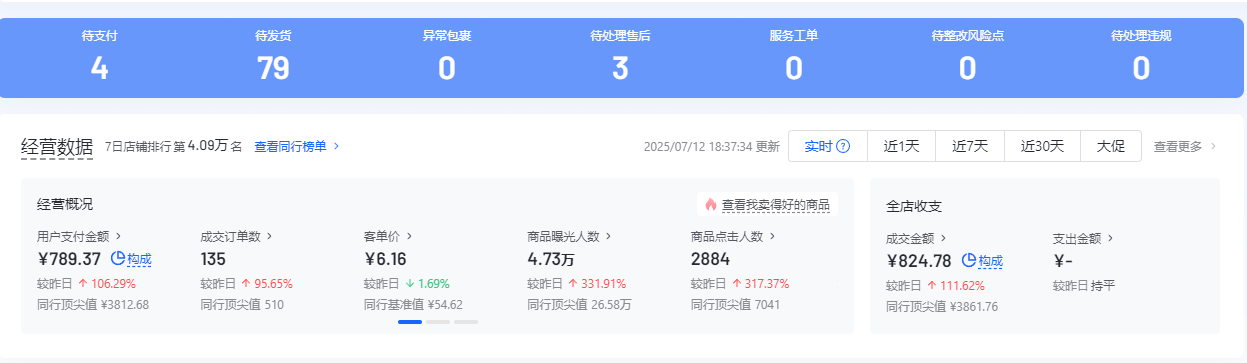The height and width of the screenshot is (363, 1247).
Task: Switch to the 近7天 tab
Action: tap(970, 146)
